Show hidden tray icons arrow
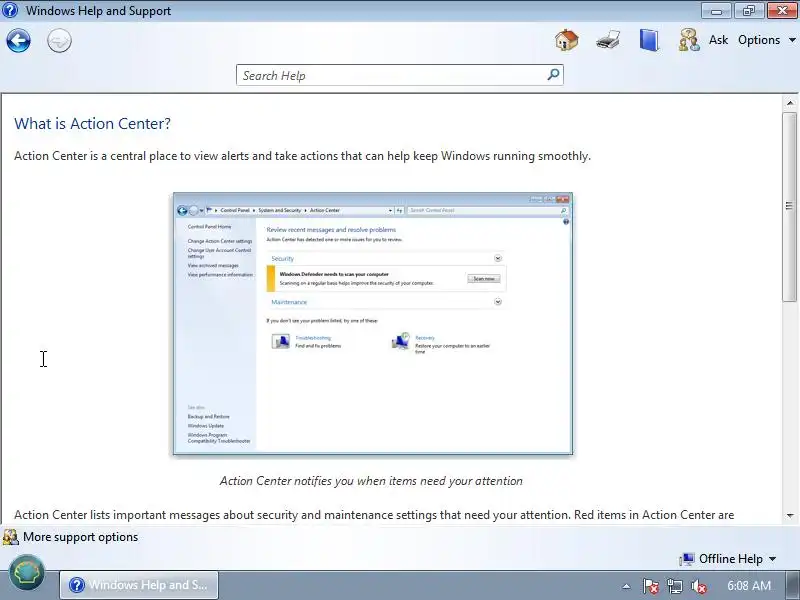800x600 pixels. click(626, 586)
